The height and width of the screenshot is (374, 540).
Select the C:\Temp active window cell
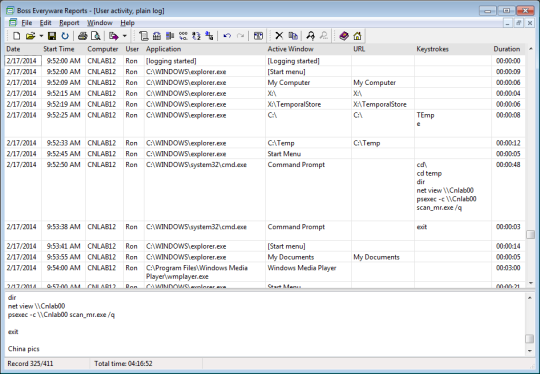click(308, 143)
